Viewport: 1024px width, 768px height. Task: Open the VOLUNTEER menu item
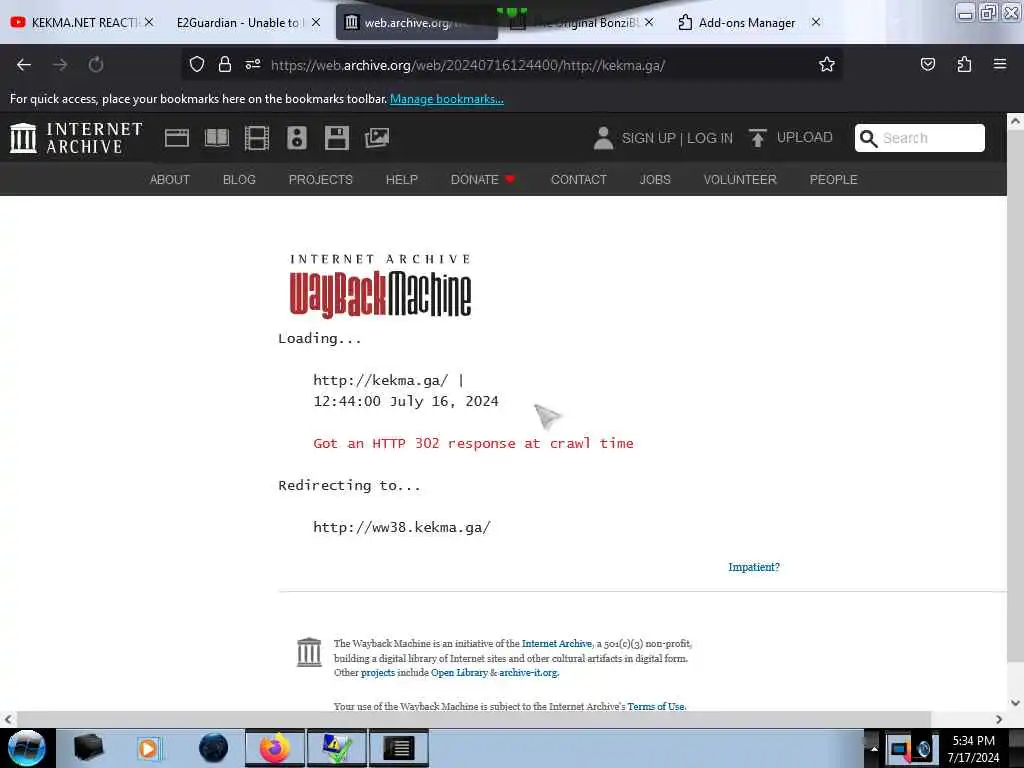(x=740, y=180)
